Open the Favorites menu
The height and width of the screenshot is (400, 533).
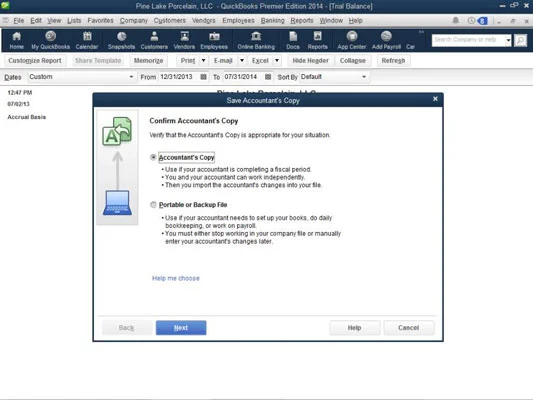click(100, 21)
